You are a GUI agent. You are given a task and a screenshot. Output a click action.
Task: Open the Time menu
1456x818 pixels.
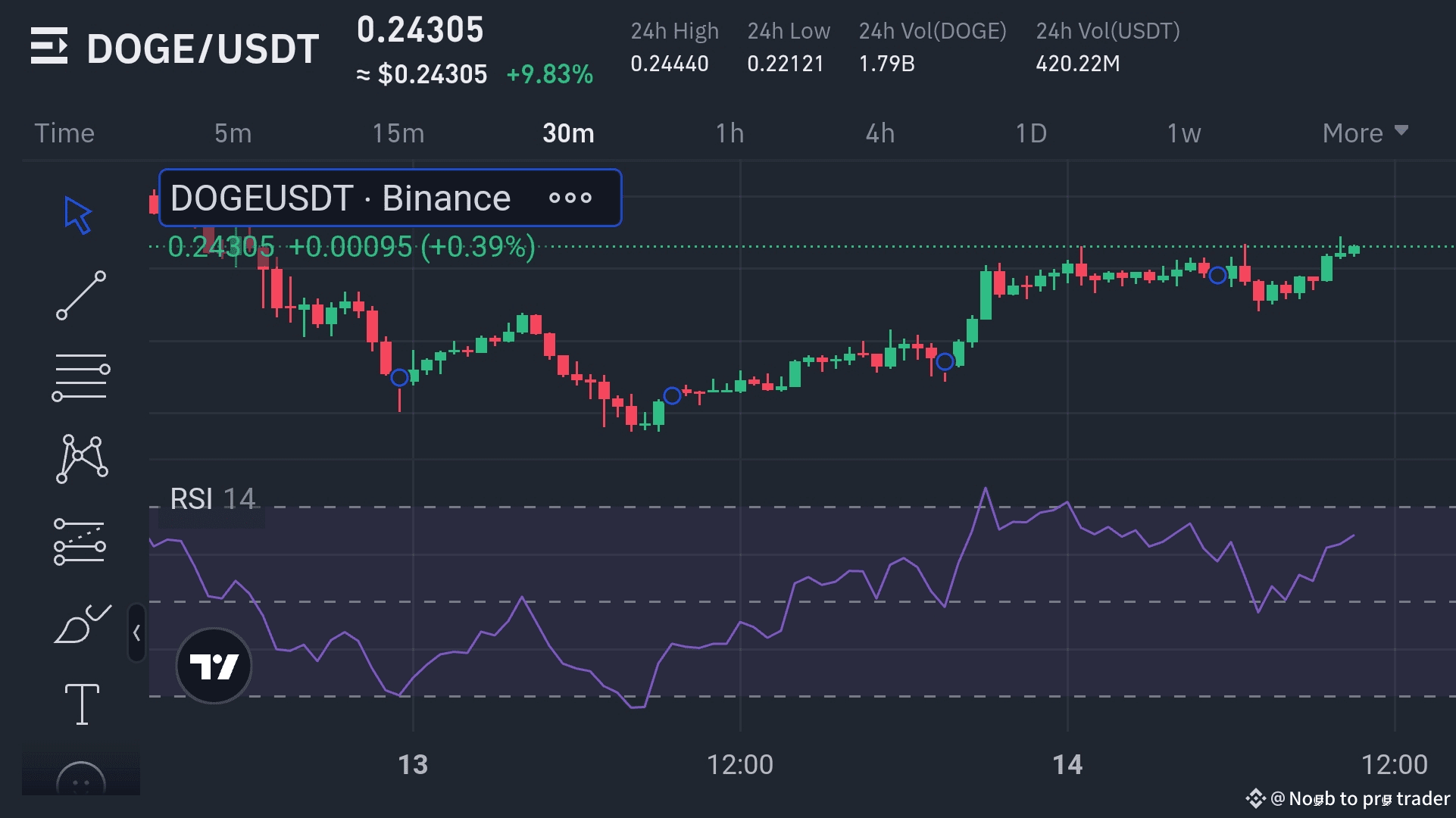tap(64, 133)
